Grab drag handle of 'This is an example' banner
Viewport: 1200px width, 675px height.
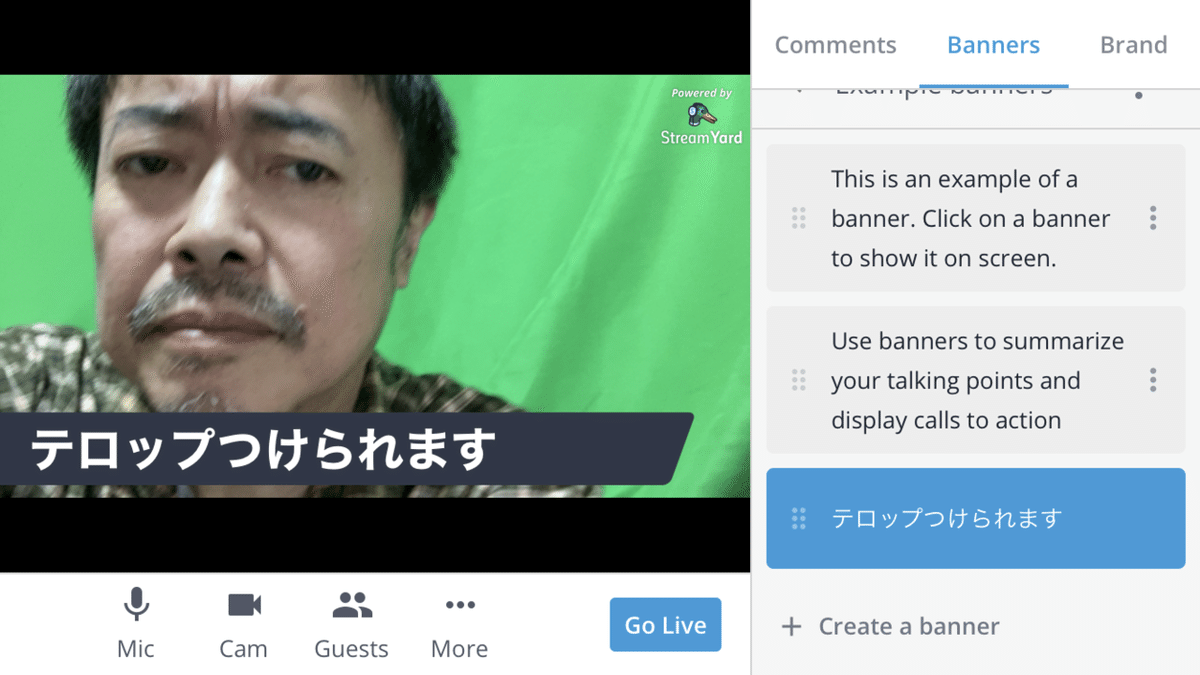798,218
